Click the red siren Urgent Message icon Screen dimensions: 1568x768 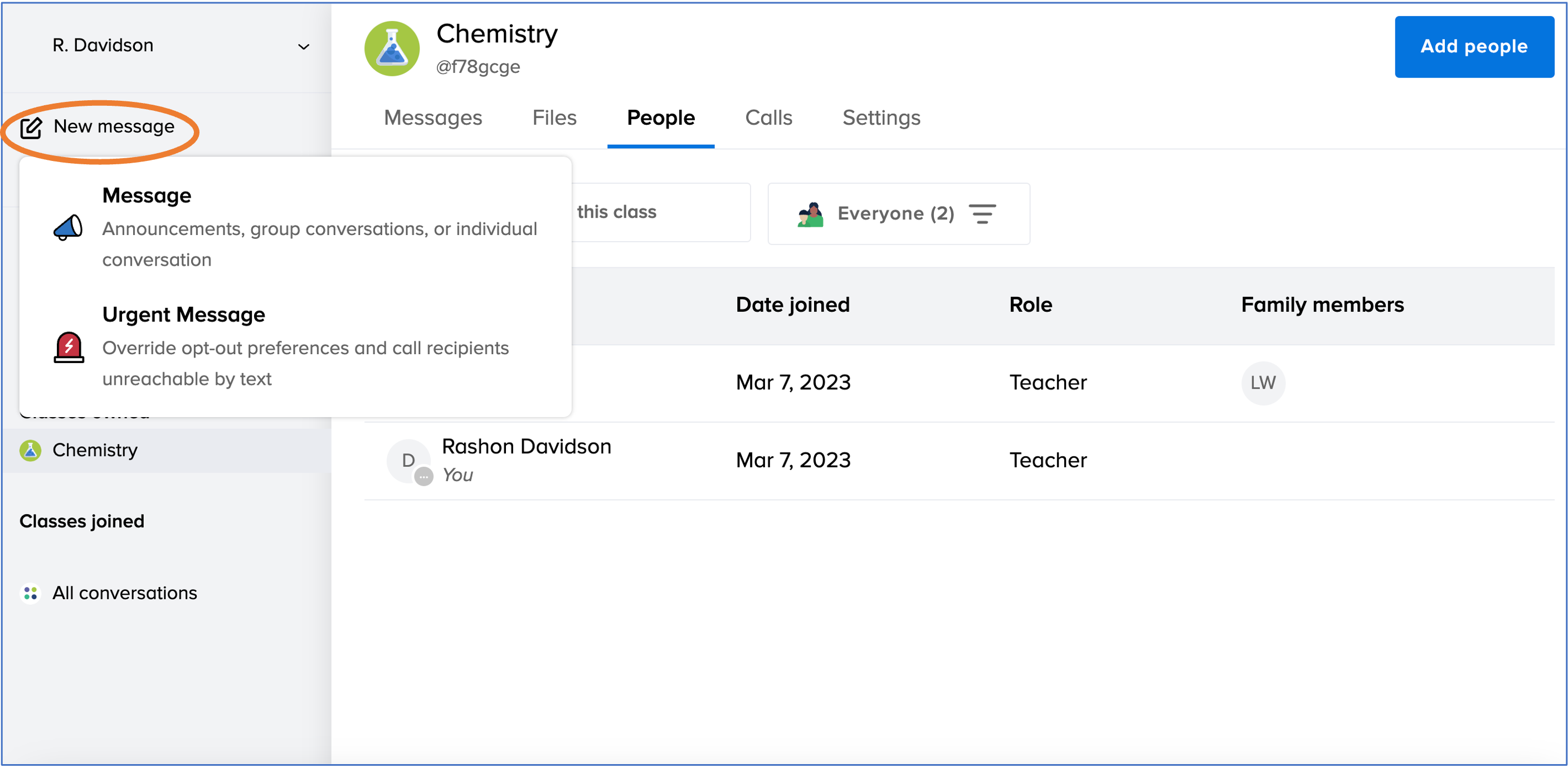pos(69,348)
